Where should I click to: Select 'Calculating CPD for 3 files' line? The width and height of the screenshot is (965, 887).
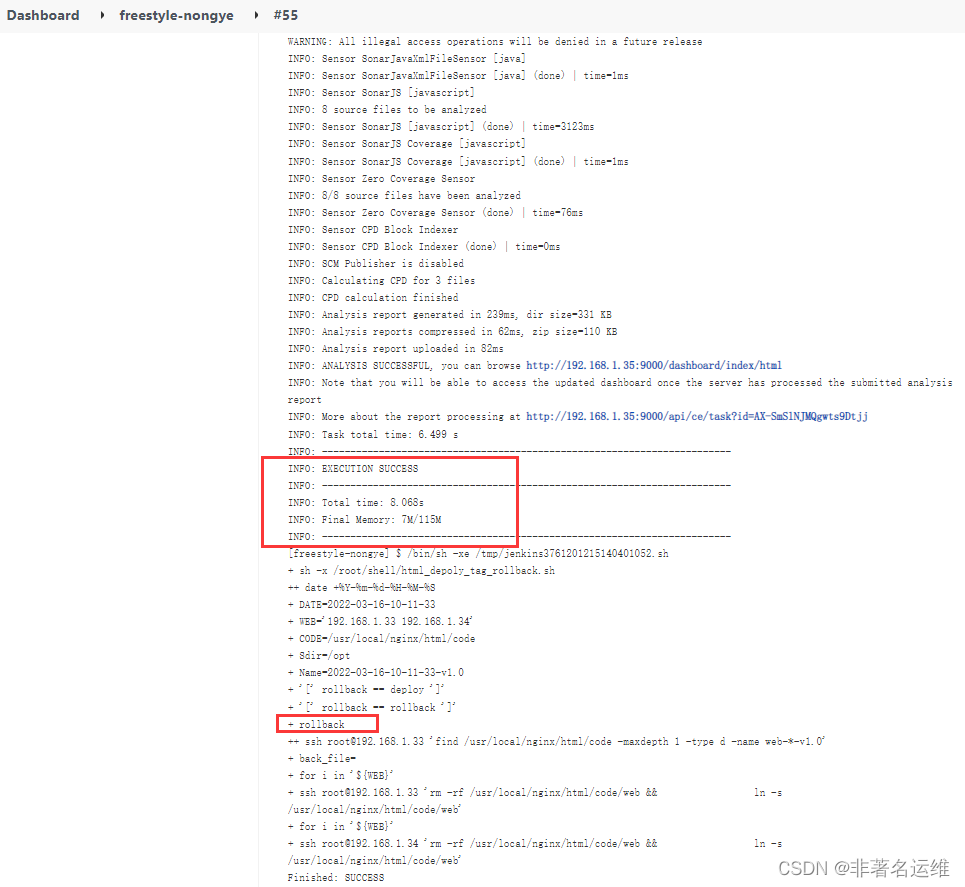381,281
